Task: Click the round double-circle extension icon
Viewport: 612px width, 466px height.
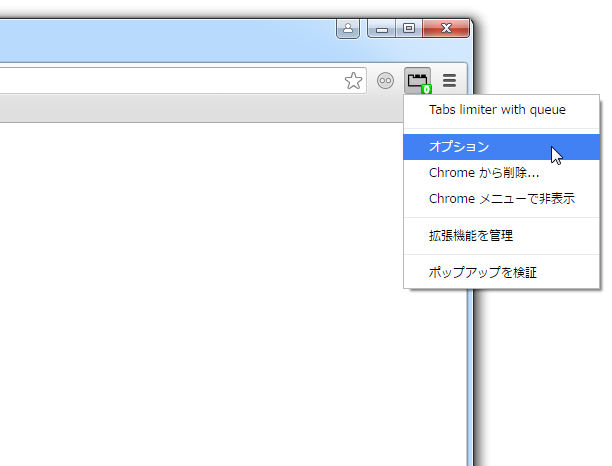Action: (x=385, y=81)
